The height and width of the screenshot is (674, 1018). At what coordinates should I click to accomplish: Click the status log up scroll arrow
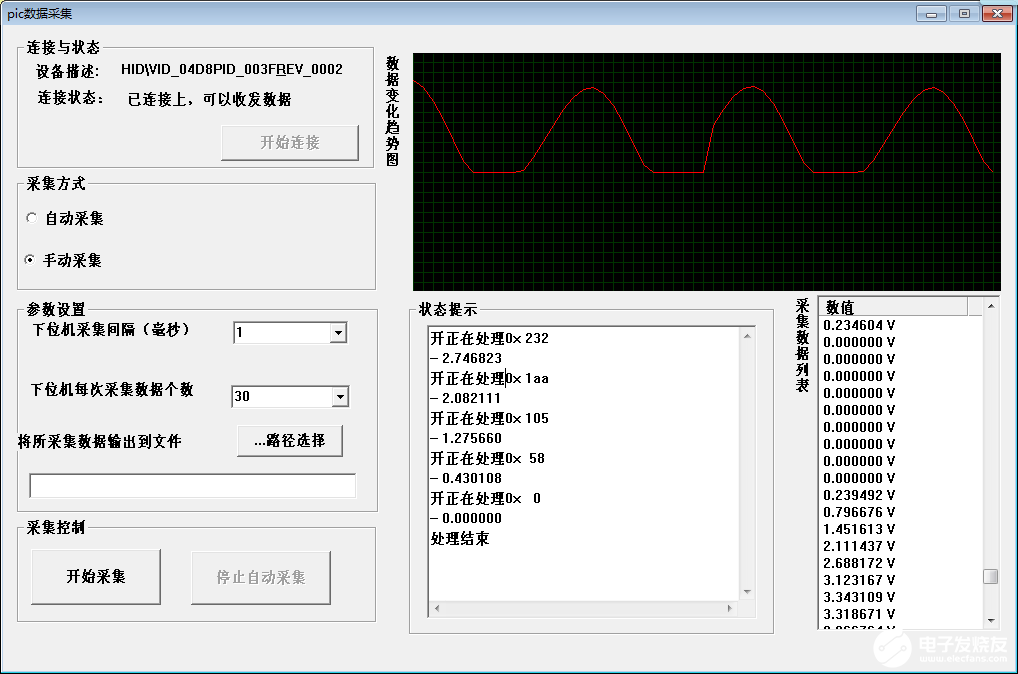747,336
